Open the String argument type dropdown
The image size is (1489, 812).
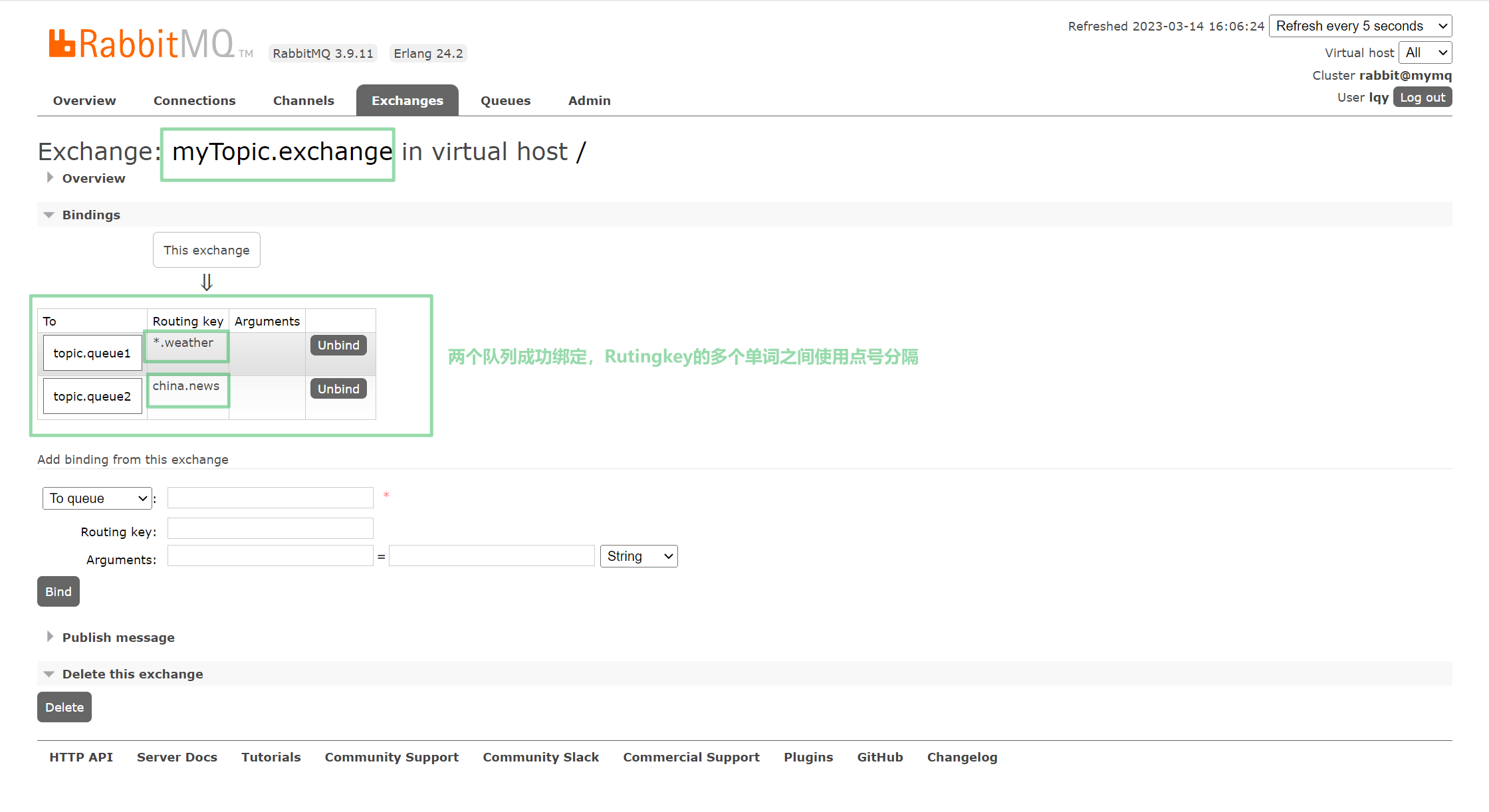[x=638, y=556]
